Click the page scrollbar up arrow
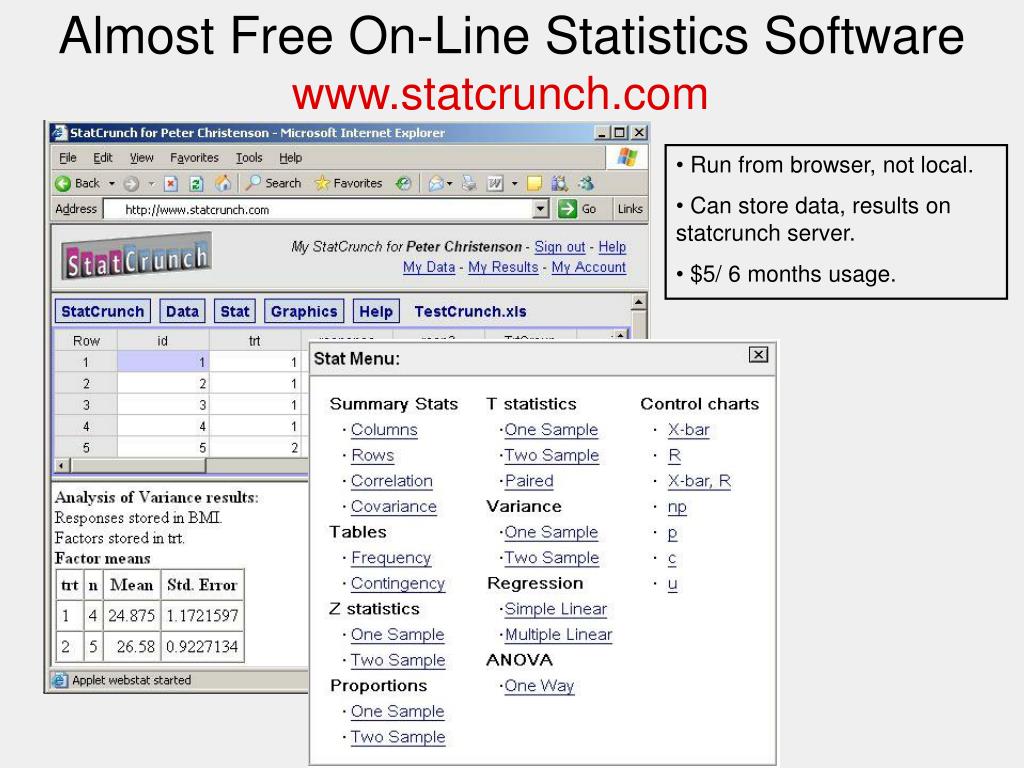1024x768 pixels. [639, 301]
